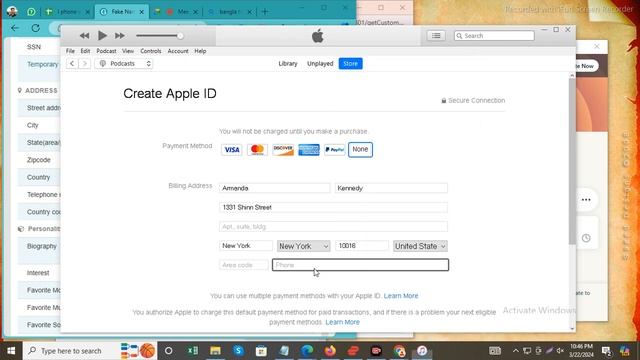Choose PayPal payment method
This screenshot has height=360, width=640.
[x=334, y=150]
